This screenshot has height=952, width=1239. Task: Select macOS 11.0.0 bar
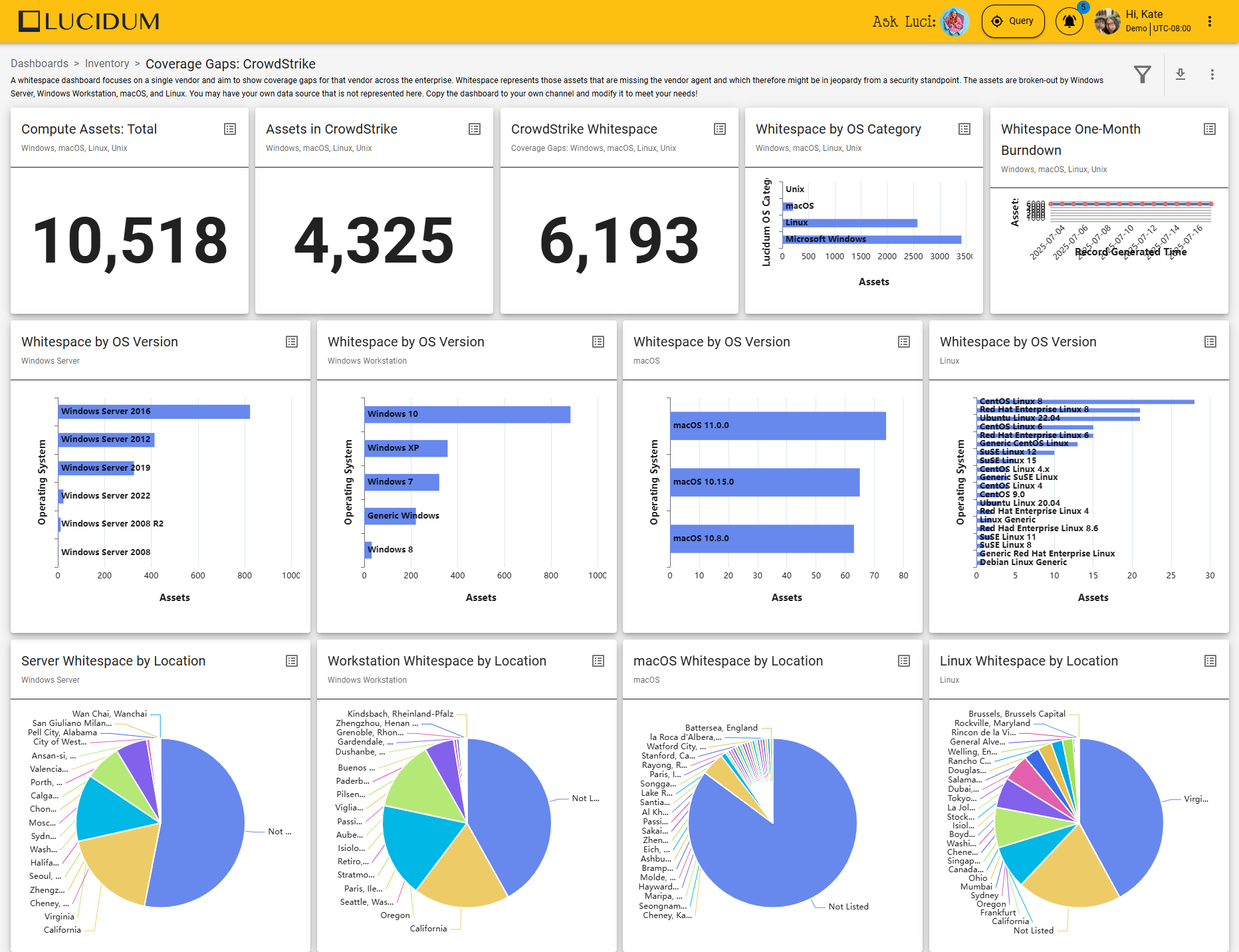[778, 425]
